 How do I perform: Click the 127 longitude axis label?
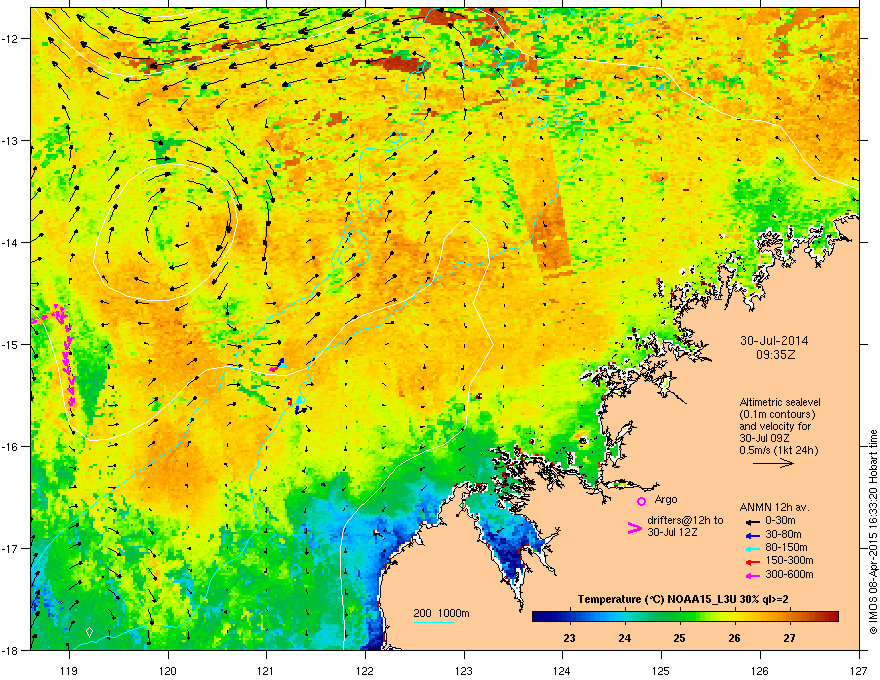point(859,670)
